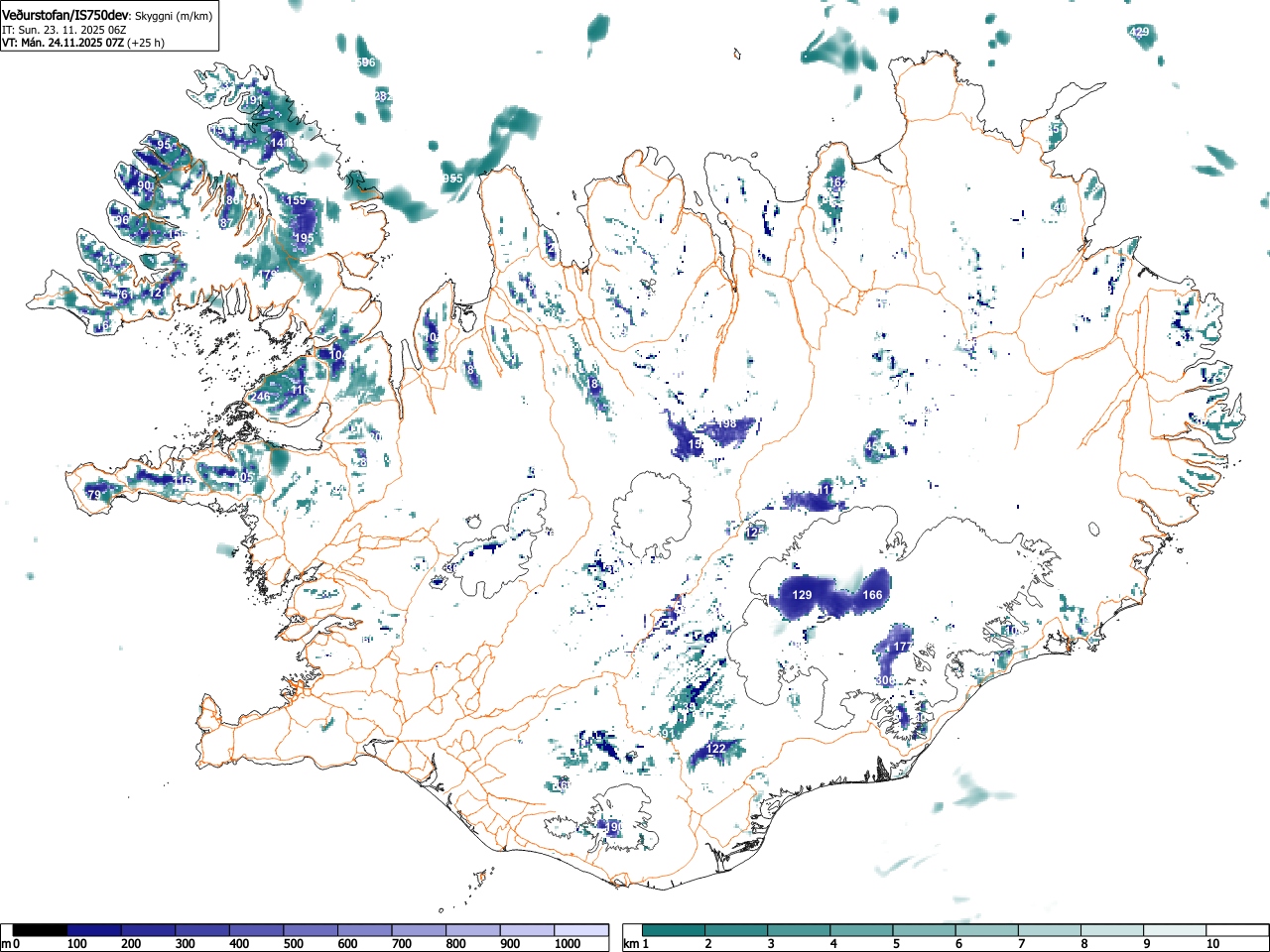Viewport: 1270px width, 952px height.
Task: Click the 308 value southeast of the glacier
Action: pos(886,680)
